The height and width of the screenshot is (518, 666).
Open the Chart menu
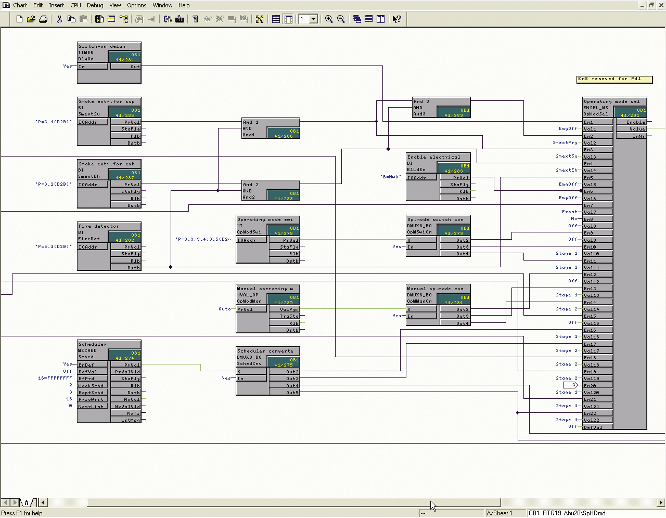coord(18,5)
